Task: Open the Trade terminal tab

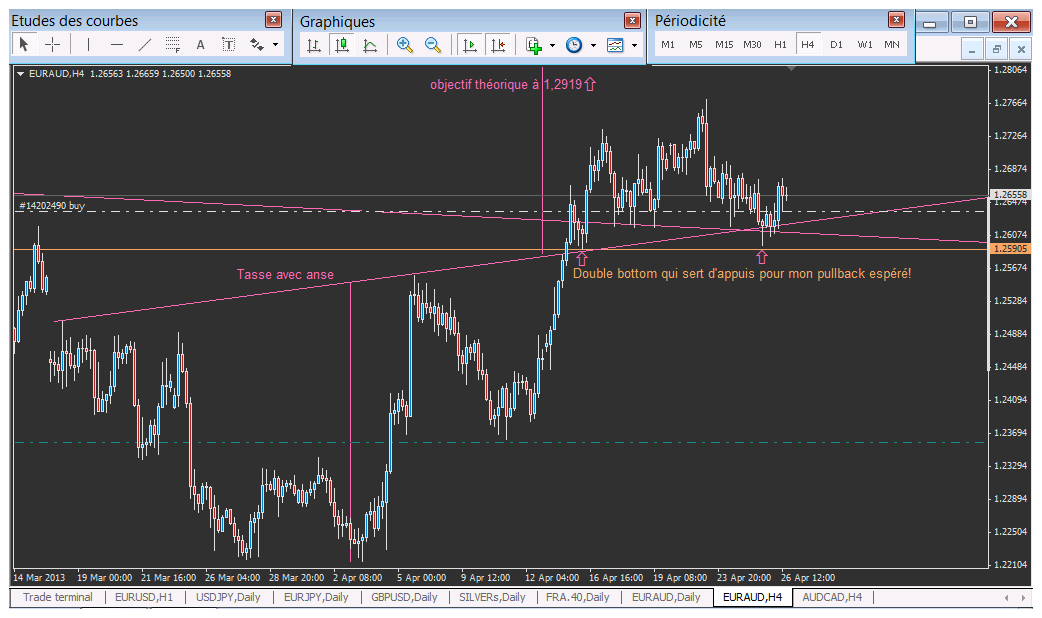Action: (58, 597)
